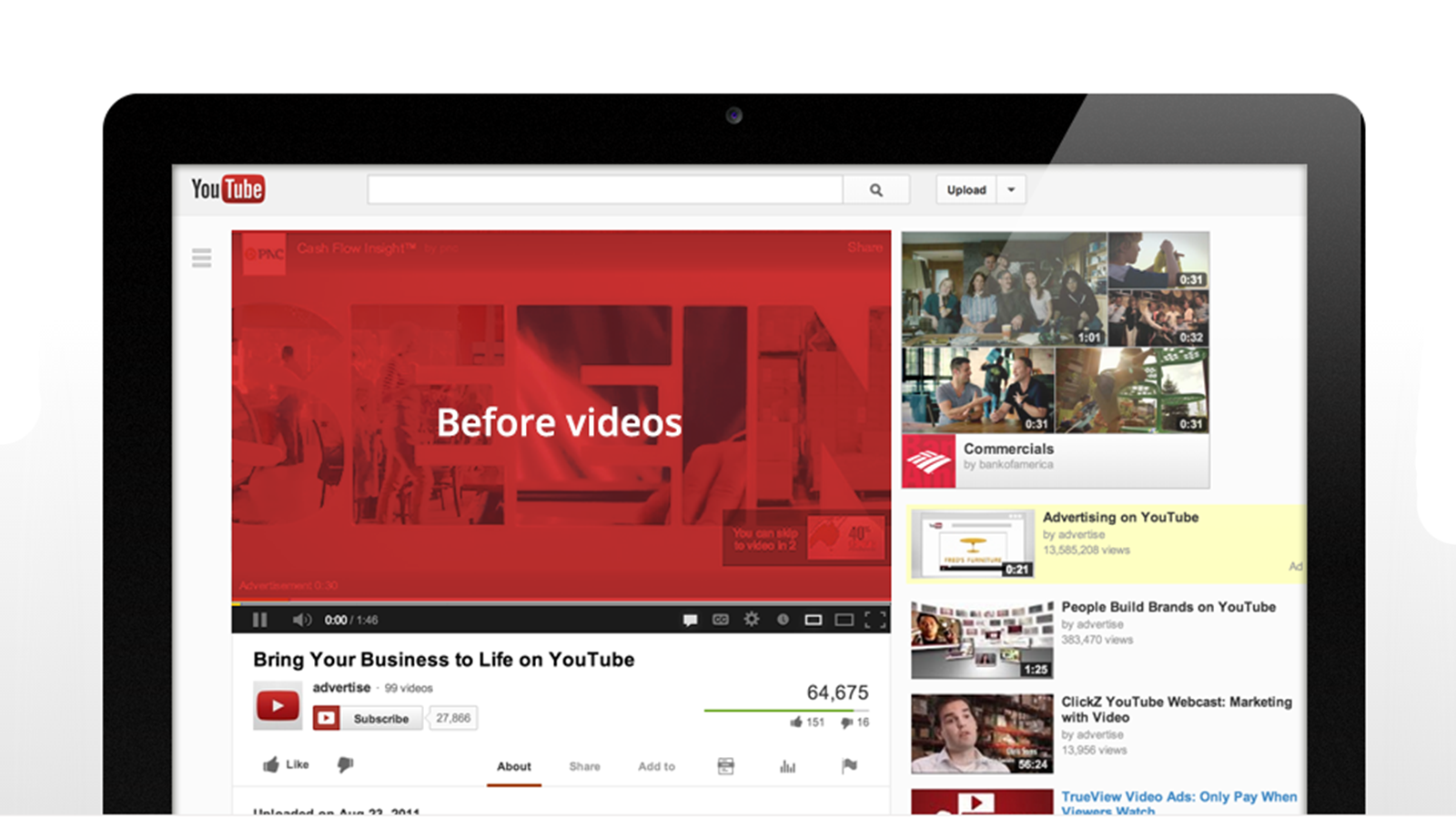Click the Bank of America logo
The width and height of the screenshot is (1456, 819).
coord(928,461)
